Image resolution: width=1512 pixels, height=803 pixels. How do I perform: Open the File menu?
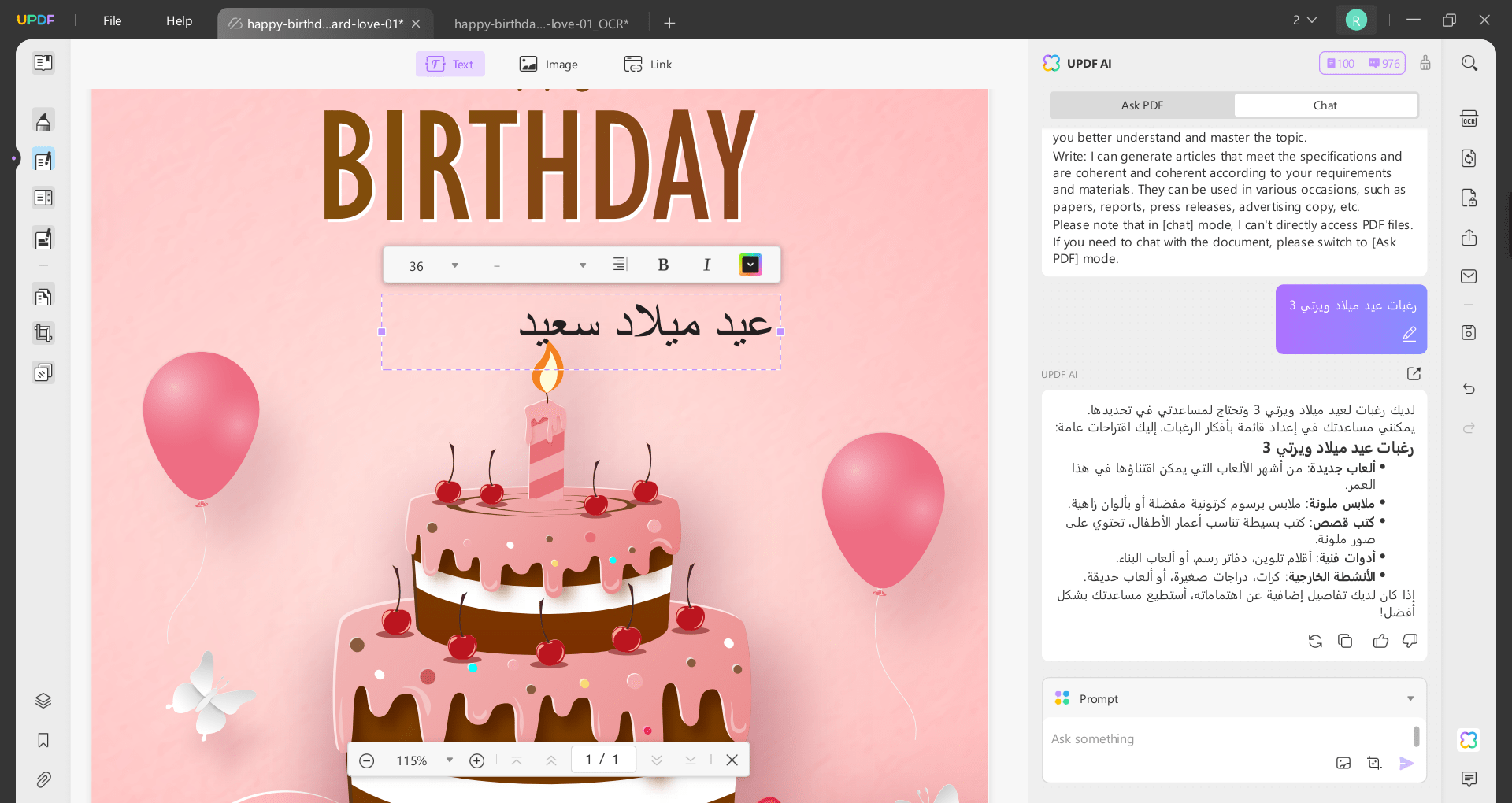[112, 20]
